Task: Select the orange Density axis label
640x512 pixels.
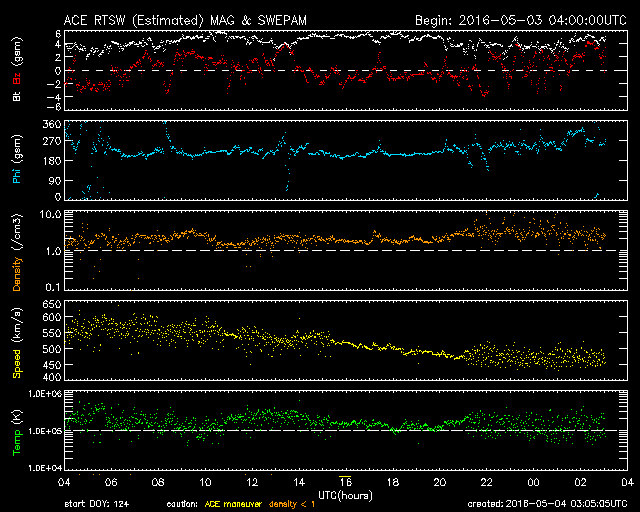Action: [x=17, y=252]
